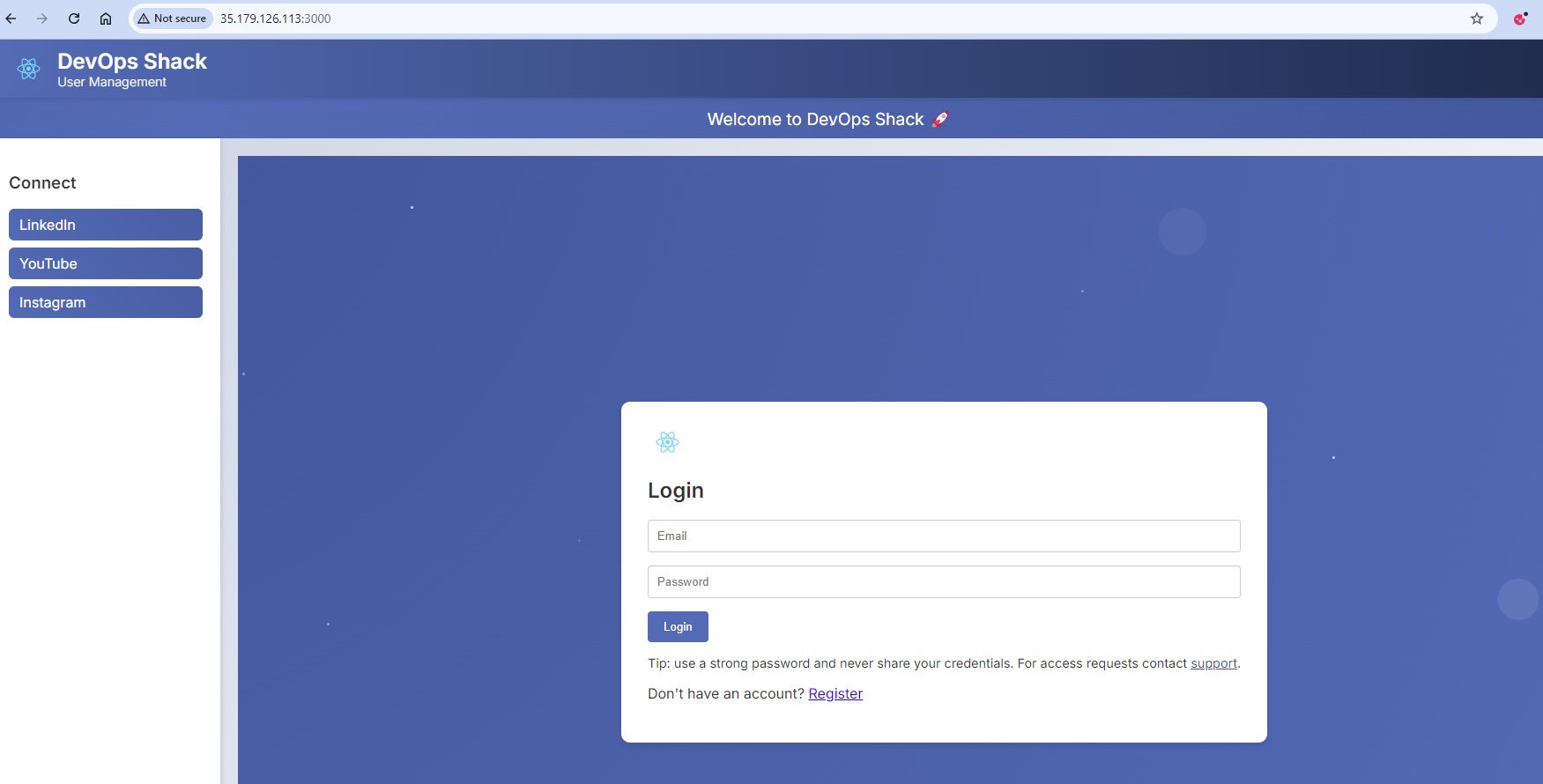Click the rocket emoji in welcome banner
This screenshot has width=1543, height=784.
[x=940, y=120]
